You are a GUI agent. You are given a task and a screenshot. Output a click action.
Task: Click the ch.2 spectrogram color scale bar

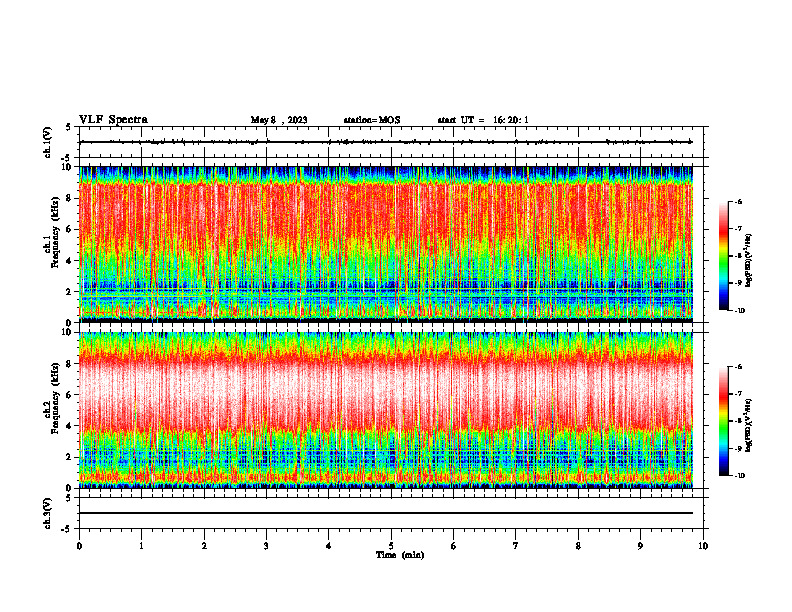pyautogui.click(x=723, y=421)
